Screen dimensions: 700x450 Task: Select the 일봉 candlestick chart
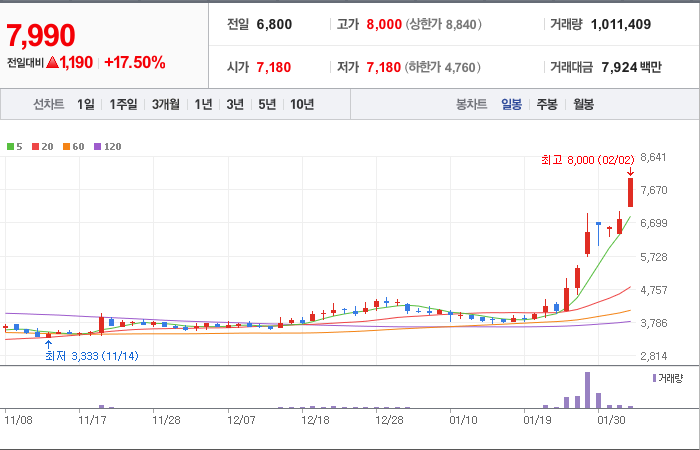click(x=511, y=104)
